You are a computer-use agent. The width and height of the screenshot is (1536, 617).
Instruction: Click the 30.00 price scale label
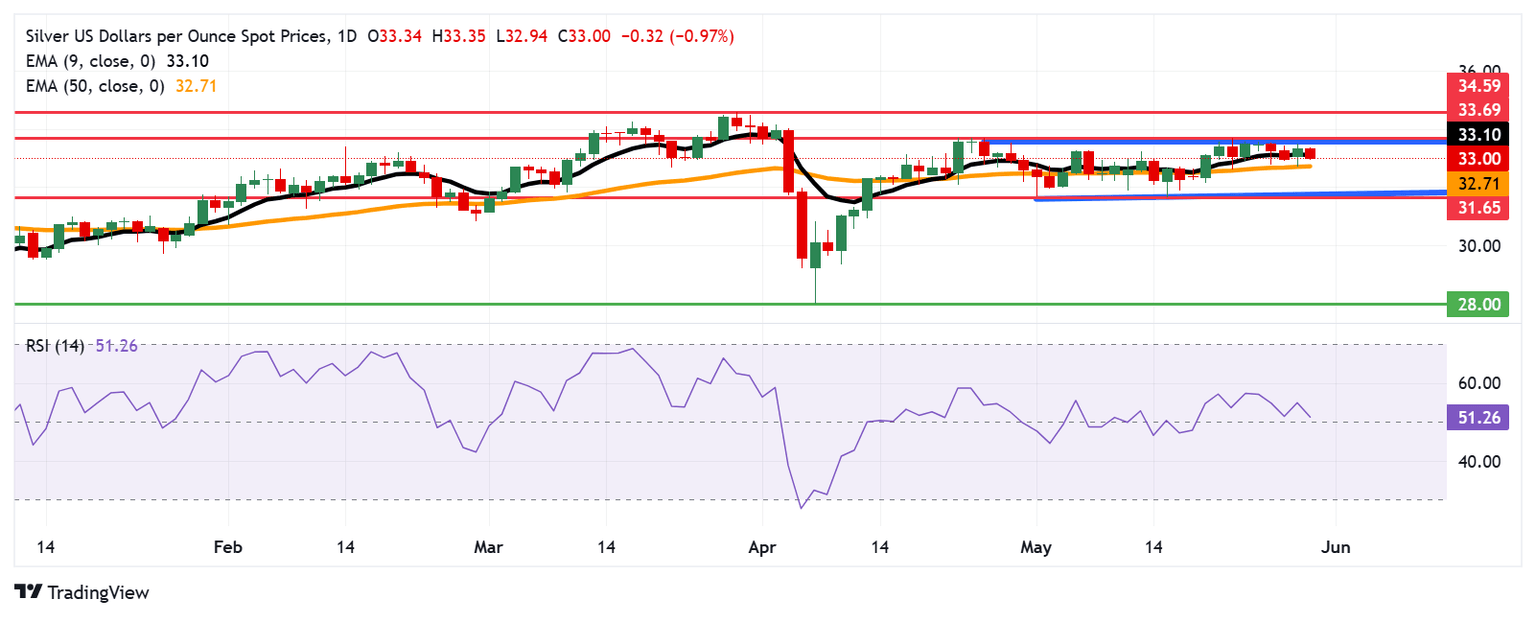(1478, 246)
